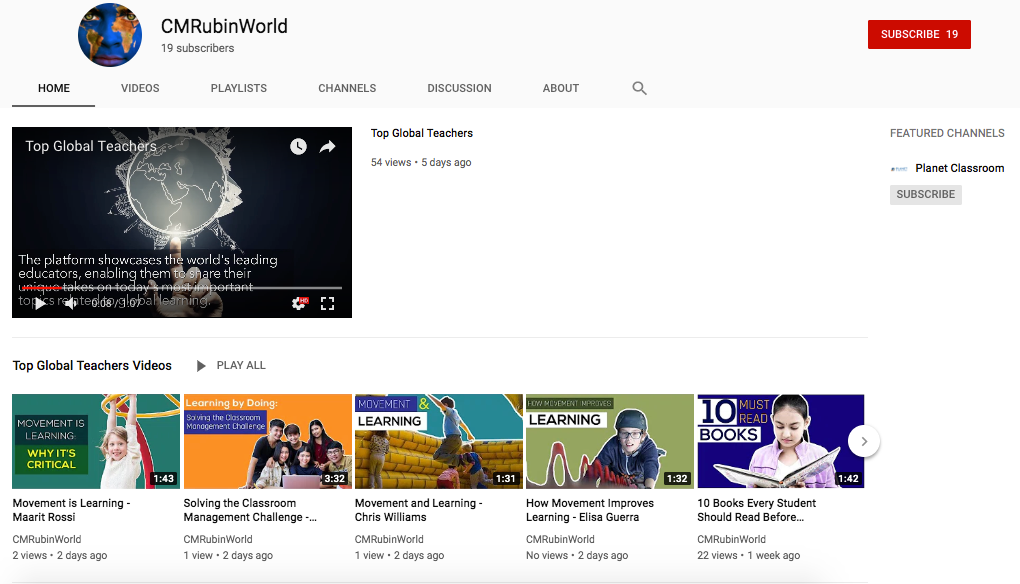Image resolution: width=1020 pixels, height=584 pixels.
Task: Click title Solving the Classroom Management Challenge
Action: coord(250,510)
